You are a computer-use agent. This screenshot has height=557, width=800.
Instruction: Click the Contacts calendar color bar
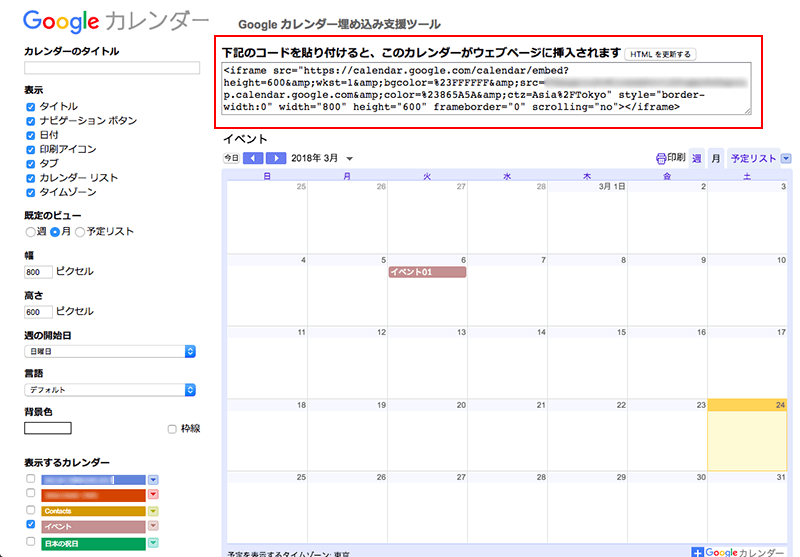click(93, 511)
